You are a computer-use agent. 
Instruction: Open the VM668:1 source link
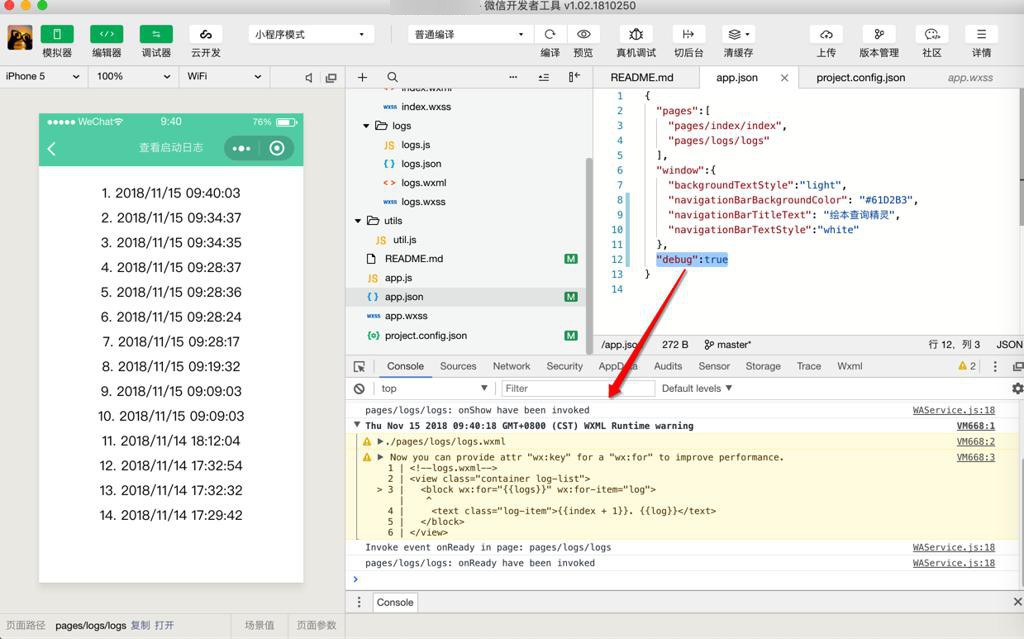[976, 425]
